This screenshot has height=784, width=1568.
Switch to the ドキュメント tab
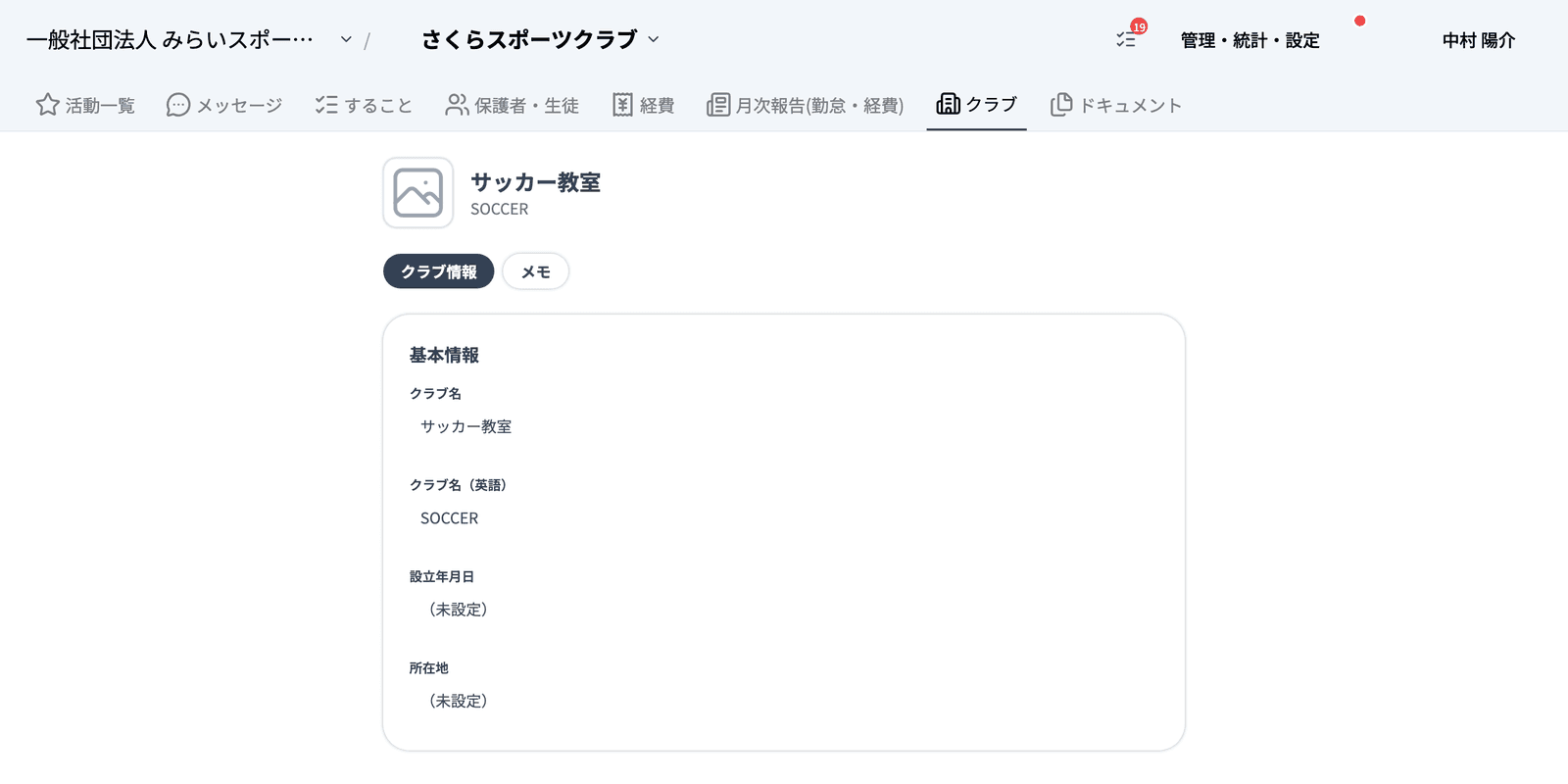click(1116, 105)
